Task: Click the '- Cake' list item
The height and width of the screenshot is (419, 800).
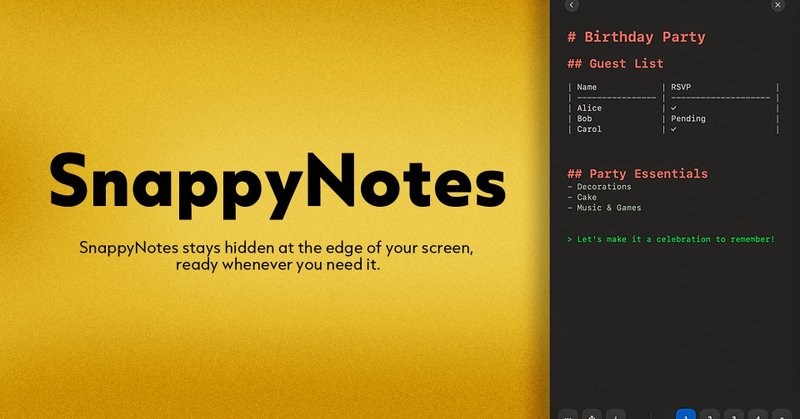Action: 582,198
